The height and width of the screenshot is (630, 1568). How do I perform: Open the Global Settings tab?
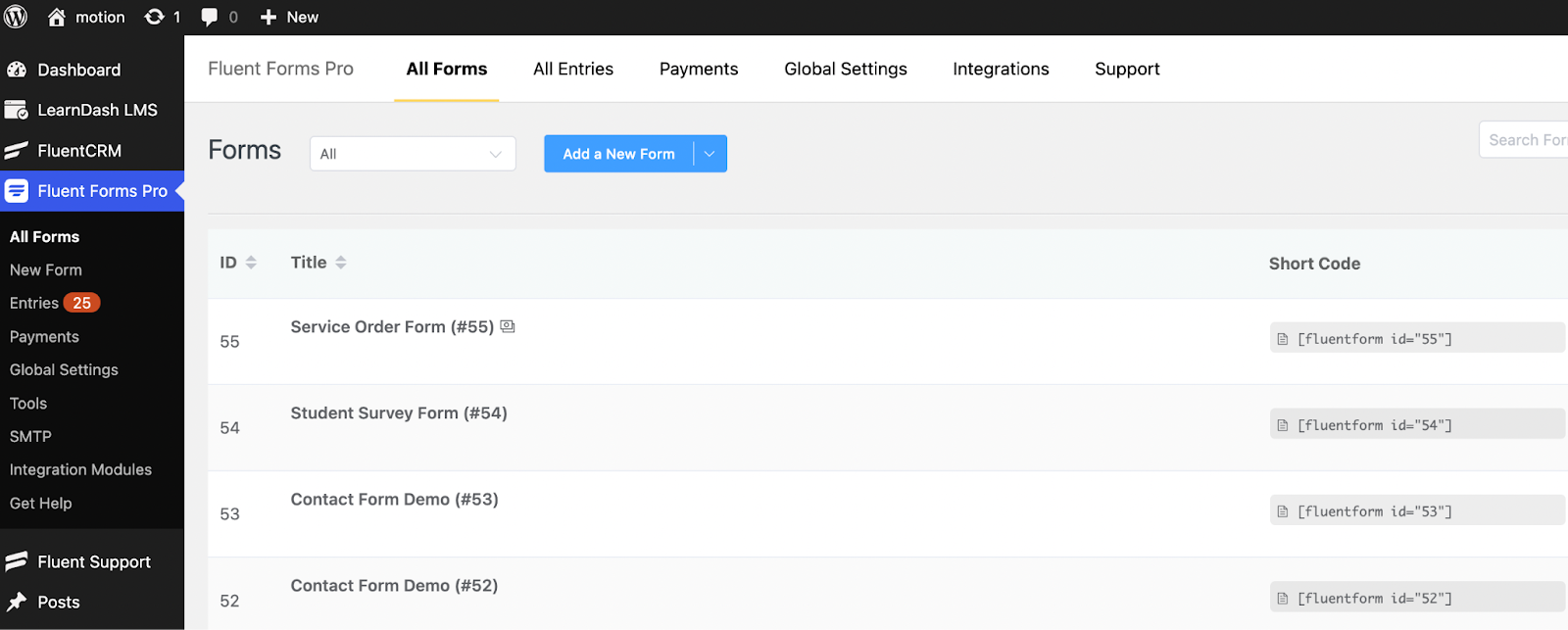tap(846, 69)
